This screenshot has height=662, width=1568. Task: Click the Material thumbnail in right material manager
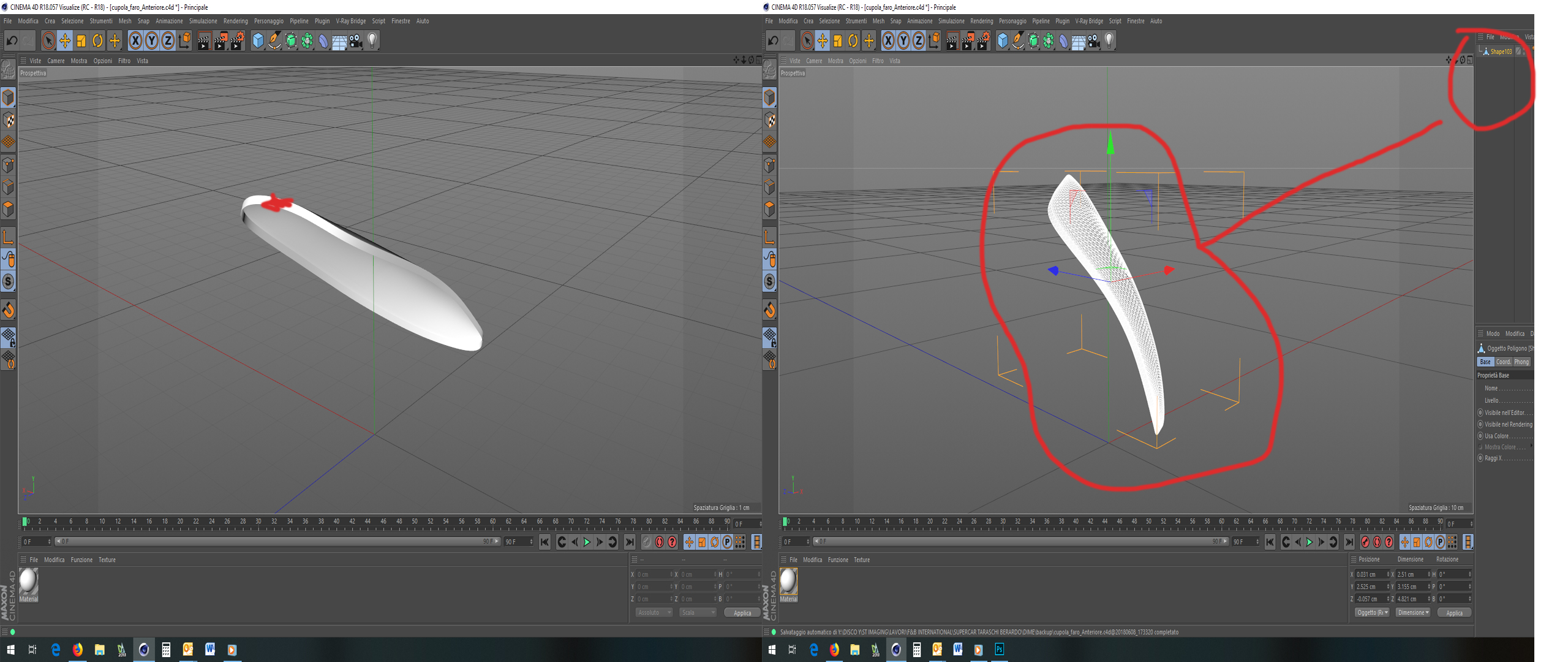(788, 581)
